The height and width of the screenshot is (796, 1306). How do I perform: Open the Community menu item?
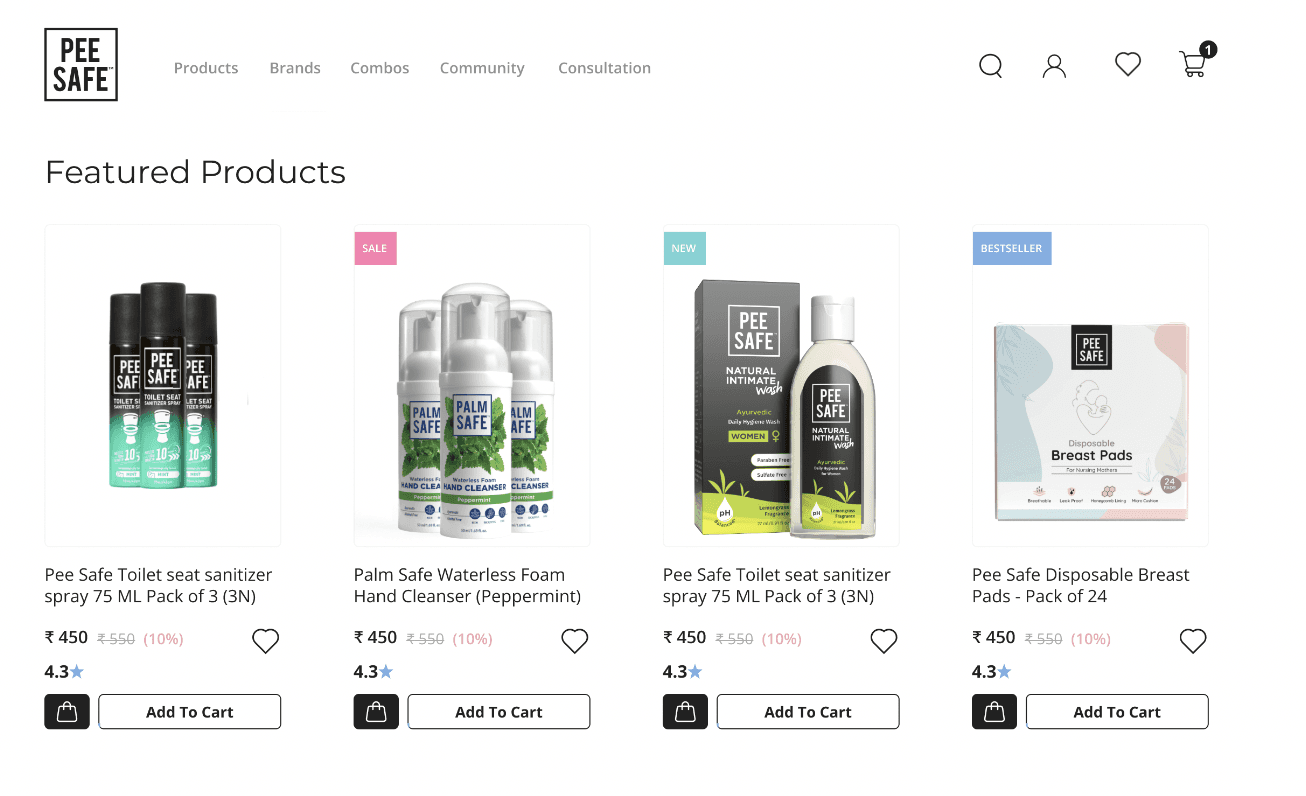(482, 68)
